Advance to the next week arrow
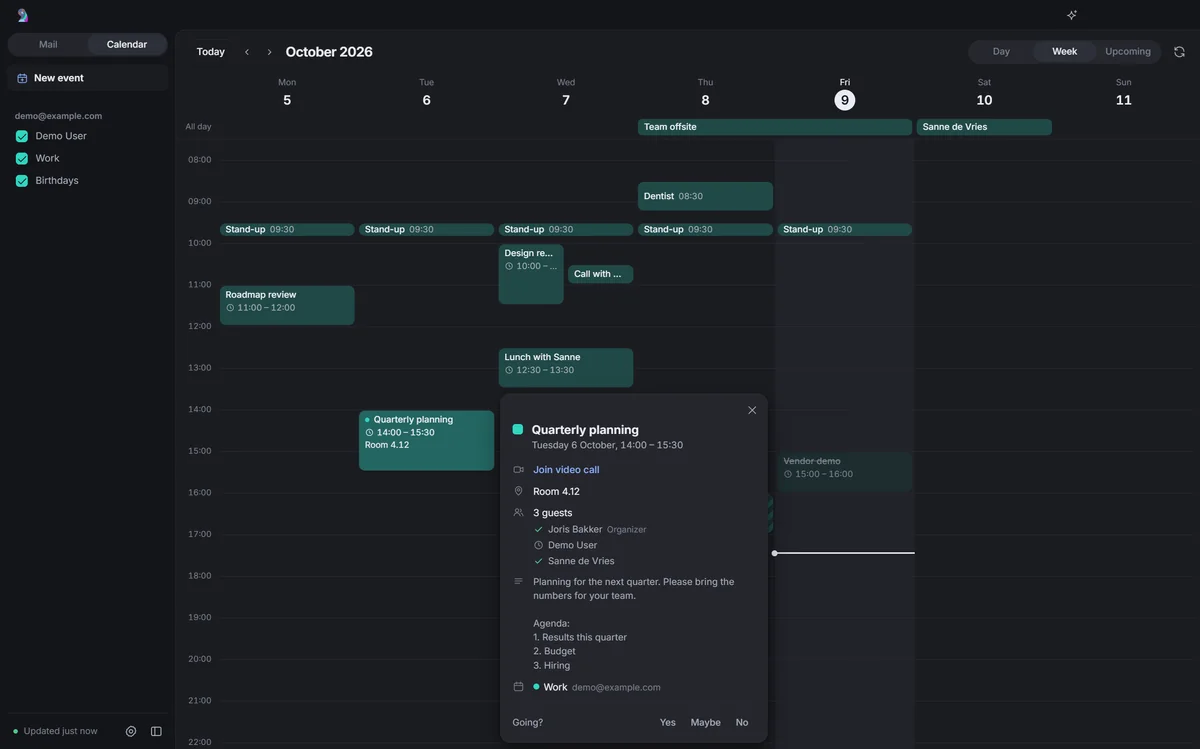Screen dimensions: 1200x749 pos(269,52)
